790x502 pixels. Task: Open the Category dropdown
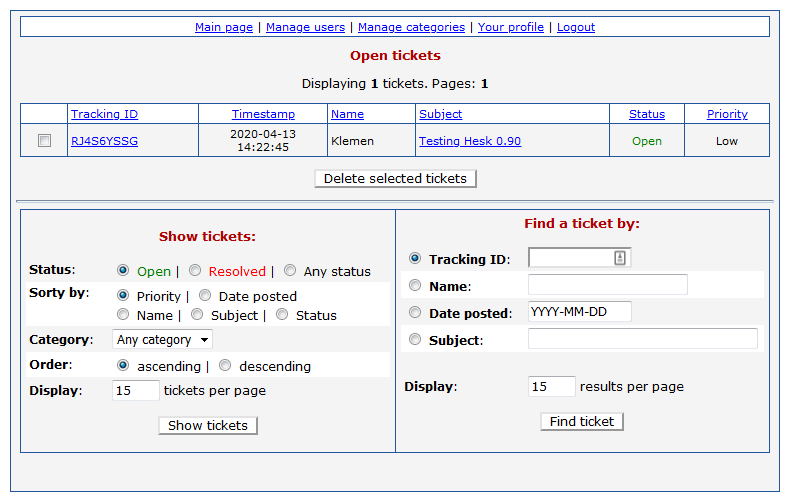[162, 340]
